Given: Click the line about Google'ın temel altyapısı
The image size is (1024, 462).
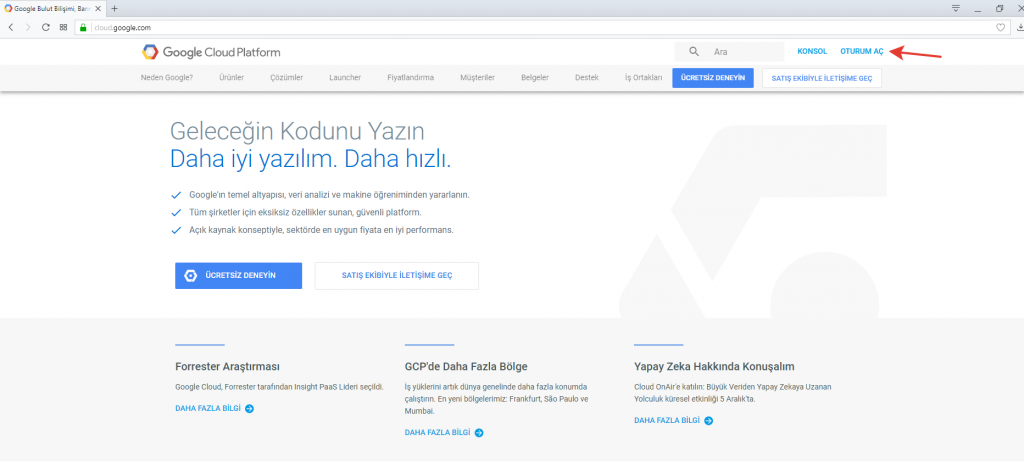Looking at the screenshot, I should coord(329,195).
